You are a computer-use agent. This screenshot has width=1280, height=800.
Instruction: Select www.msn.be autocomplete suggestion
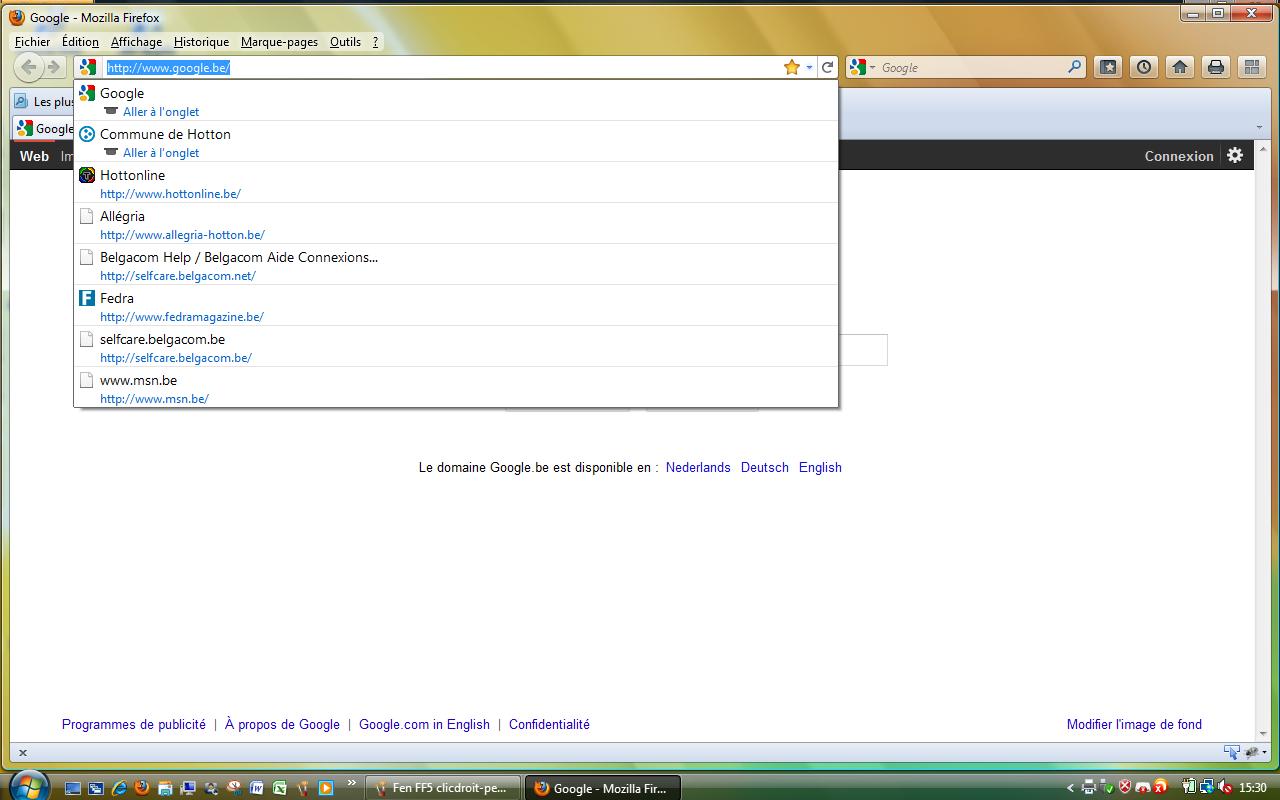(456, 388)
